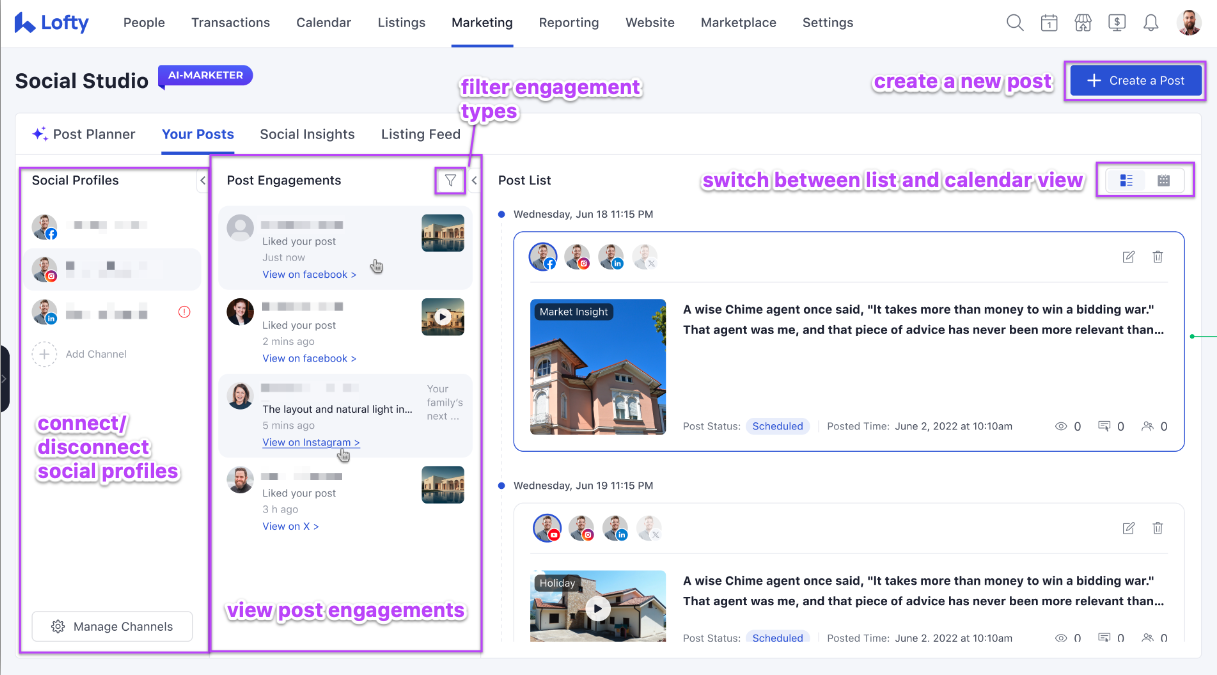The image size is (1217, 675).
Task: Open the View on Instagram link
Action: [310, 442]
